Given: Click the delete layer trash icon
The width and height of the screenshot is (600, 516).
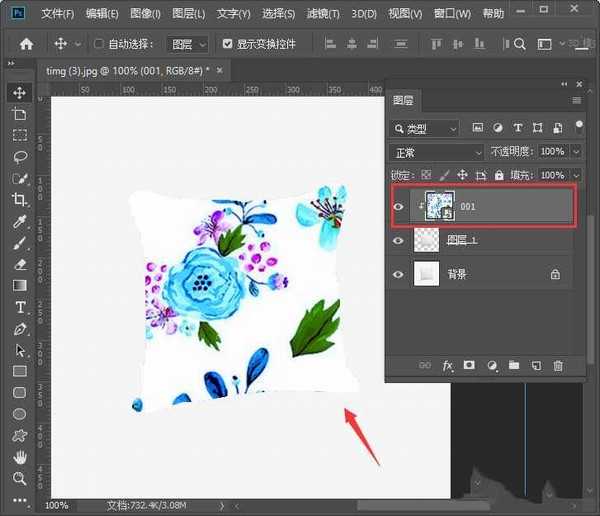Looking at the screenshot, I should tap(558, 366).
